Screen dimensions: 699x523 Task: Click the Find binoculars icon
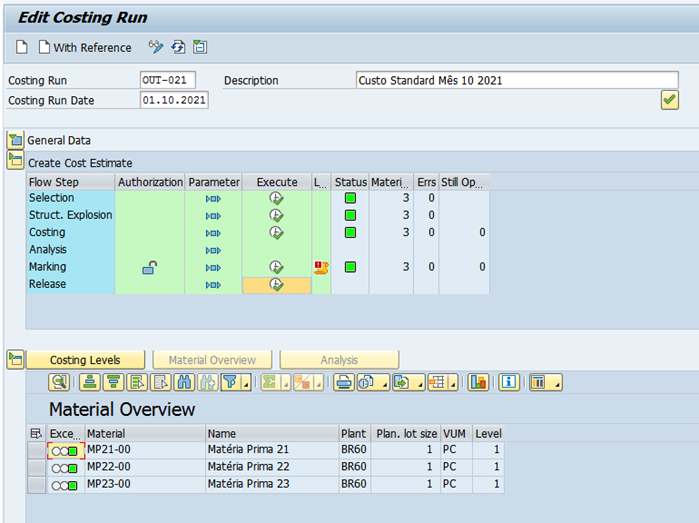pos(184,382)
